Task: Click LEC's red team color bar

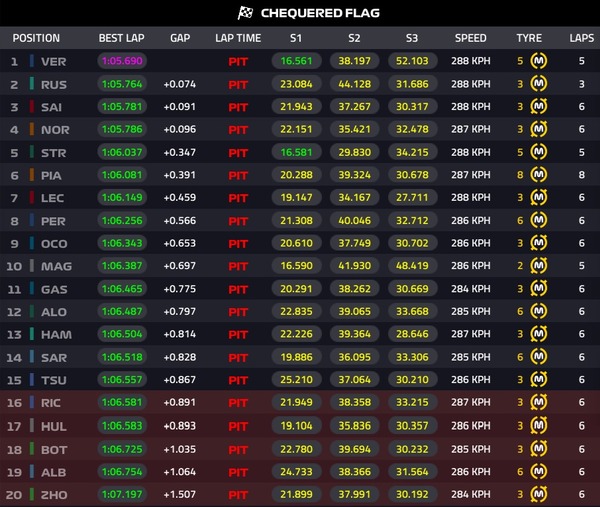Action: click(32, 197)
